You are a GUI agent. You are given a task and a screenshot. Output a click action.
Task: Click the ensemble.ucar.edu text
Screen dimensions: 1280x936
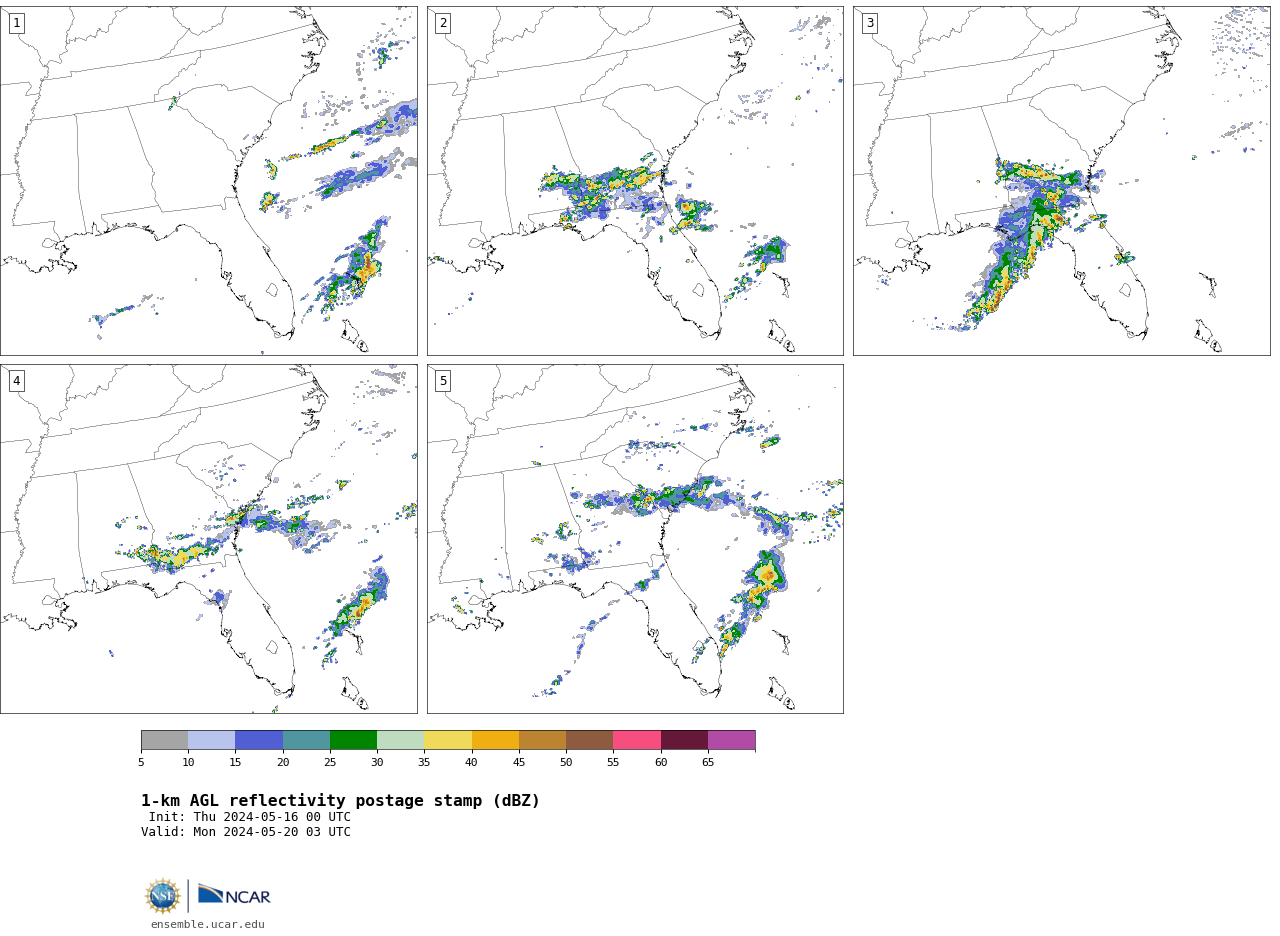tap(208, 925)
